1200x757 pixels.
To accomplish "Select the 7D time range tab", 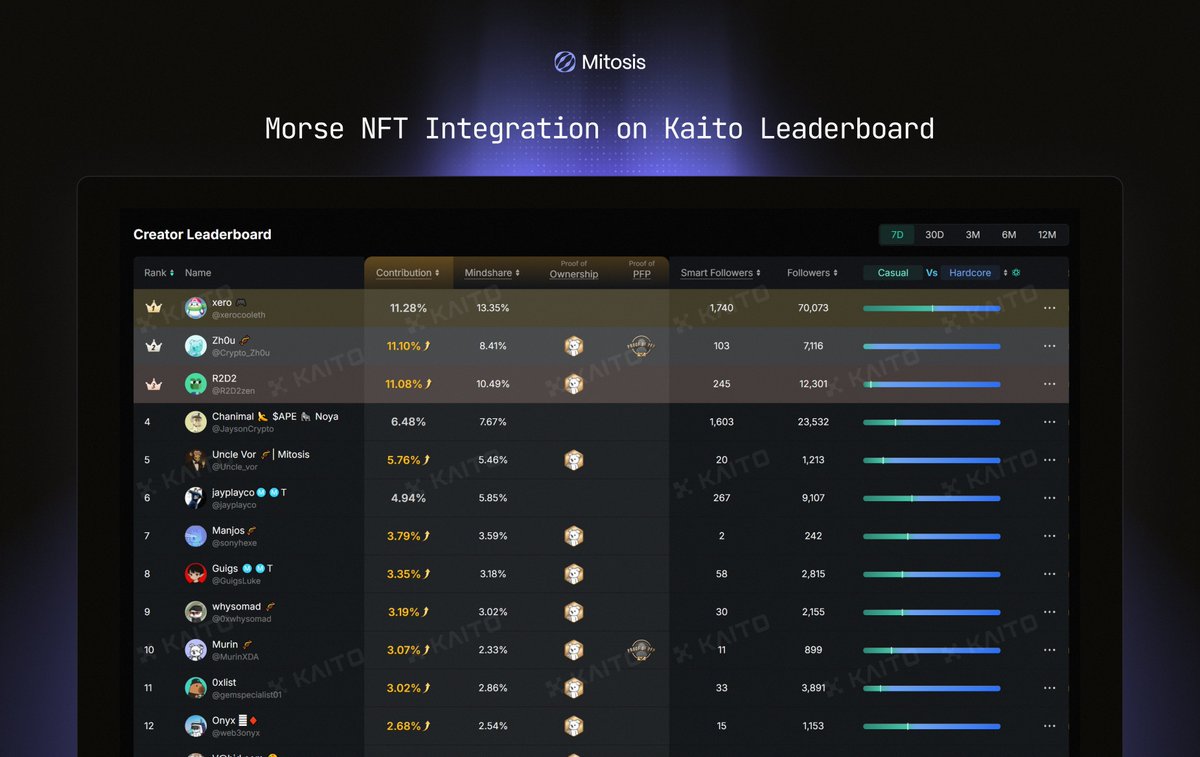I will 897,235.
